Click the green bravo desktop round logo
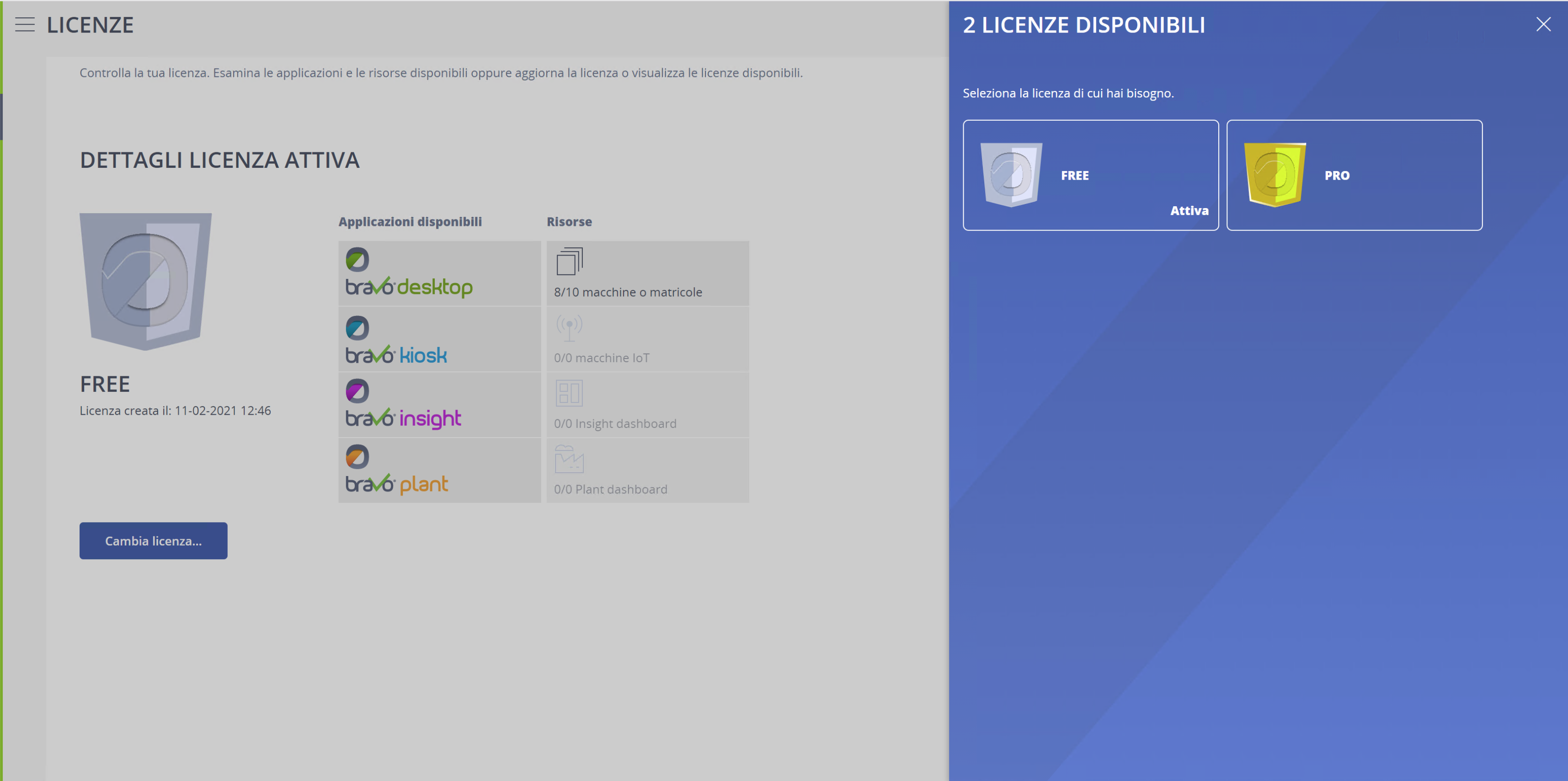The height and width of the screenshot is (781, 1568). click(357, 259)
